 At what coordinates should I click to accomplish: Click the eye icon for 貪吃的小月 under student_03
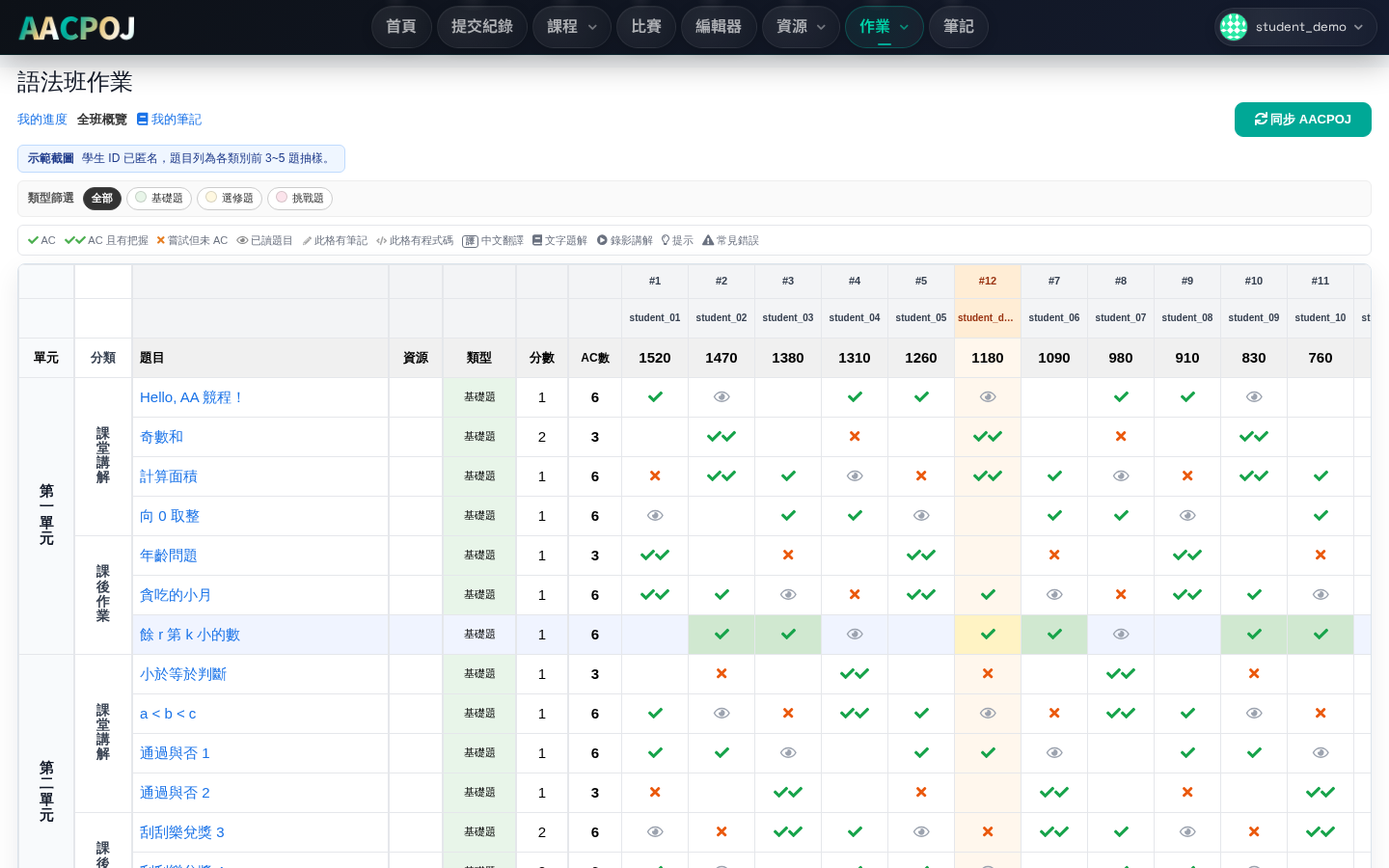click(x=788, y=594)
